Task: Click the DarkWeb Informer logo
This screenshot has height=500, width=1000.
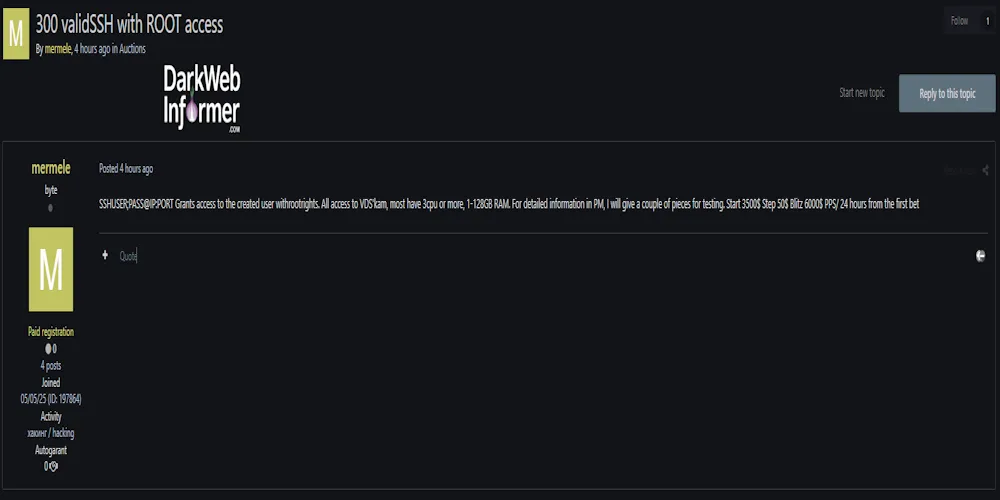Action: 202,100
